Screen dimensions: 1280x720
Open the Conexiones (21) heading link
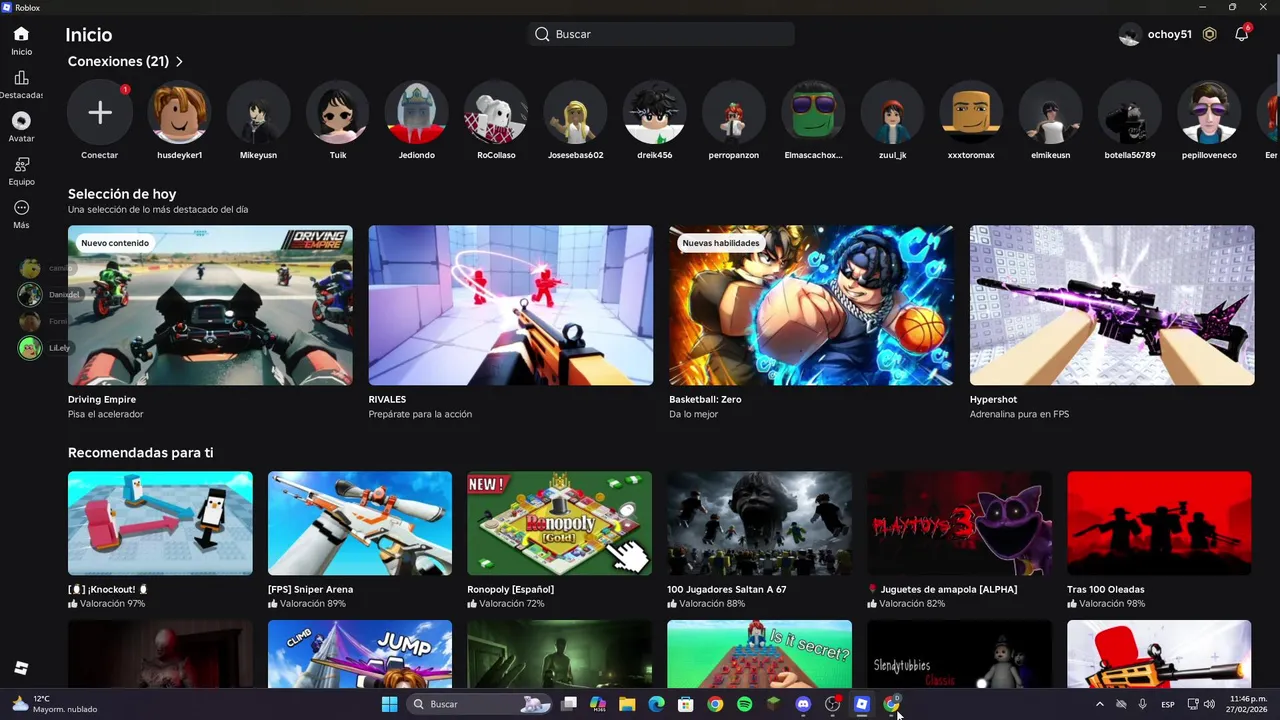(x=118, y=62)
